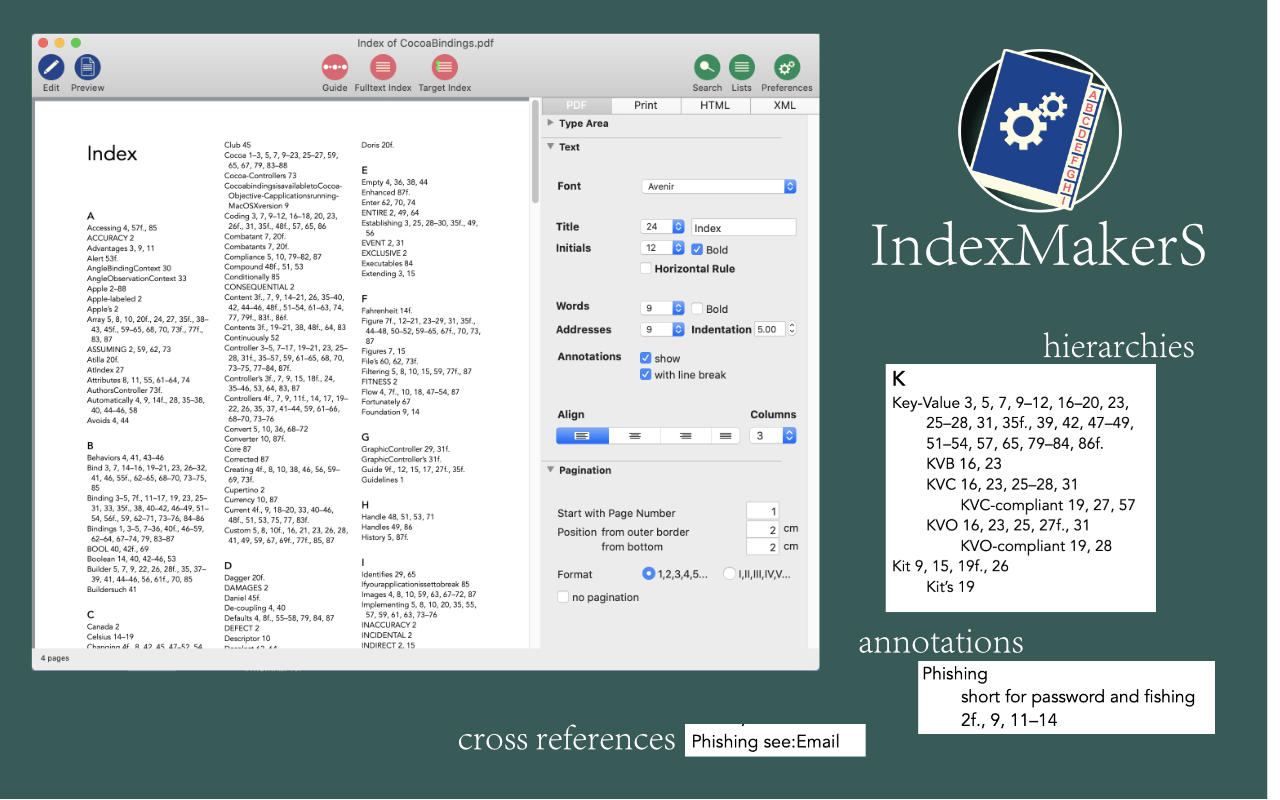Screen dimensions: 1280x800
Task: Enable the no pagination checkbox
Action: pyautogui.click(x=564, y=597)
